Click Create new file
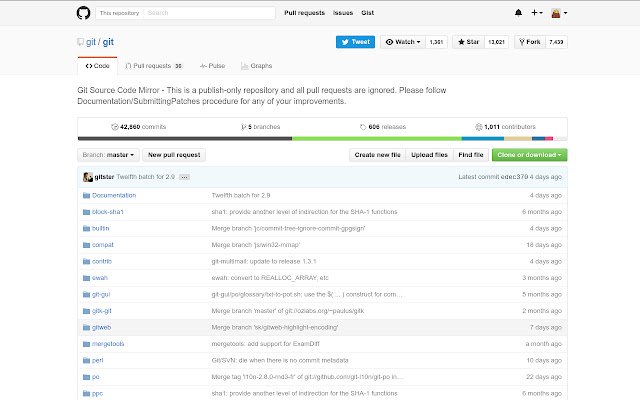Image resolution: width=640 pixels, height=400 pixels. click(x=378, y=155)
